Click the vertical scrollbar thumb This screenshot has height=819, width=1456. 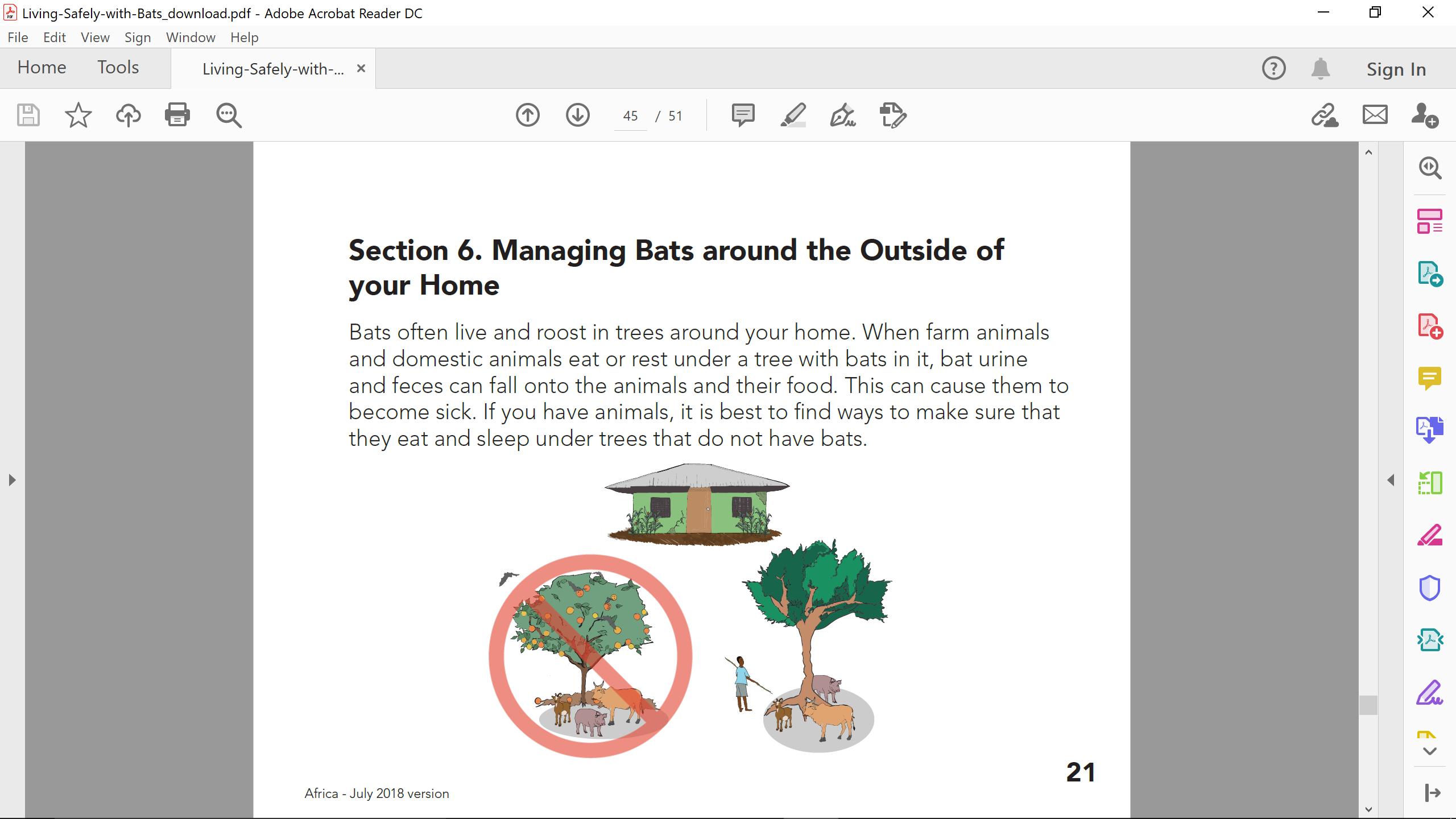tap(1368, 705)
